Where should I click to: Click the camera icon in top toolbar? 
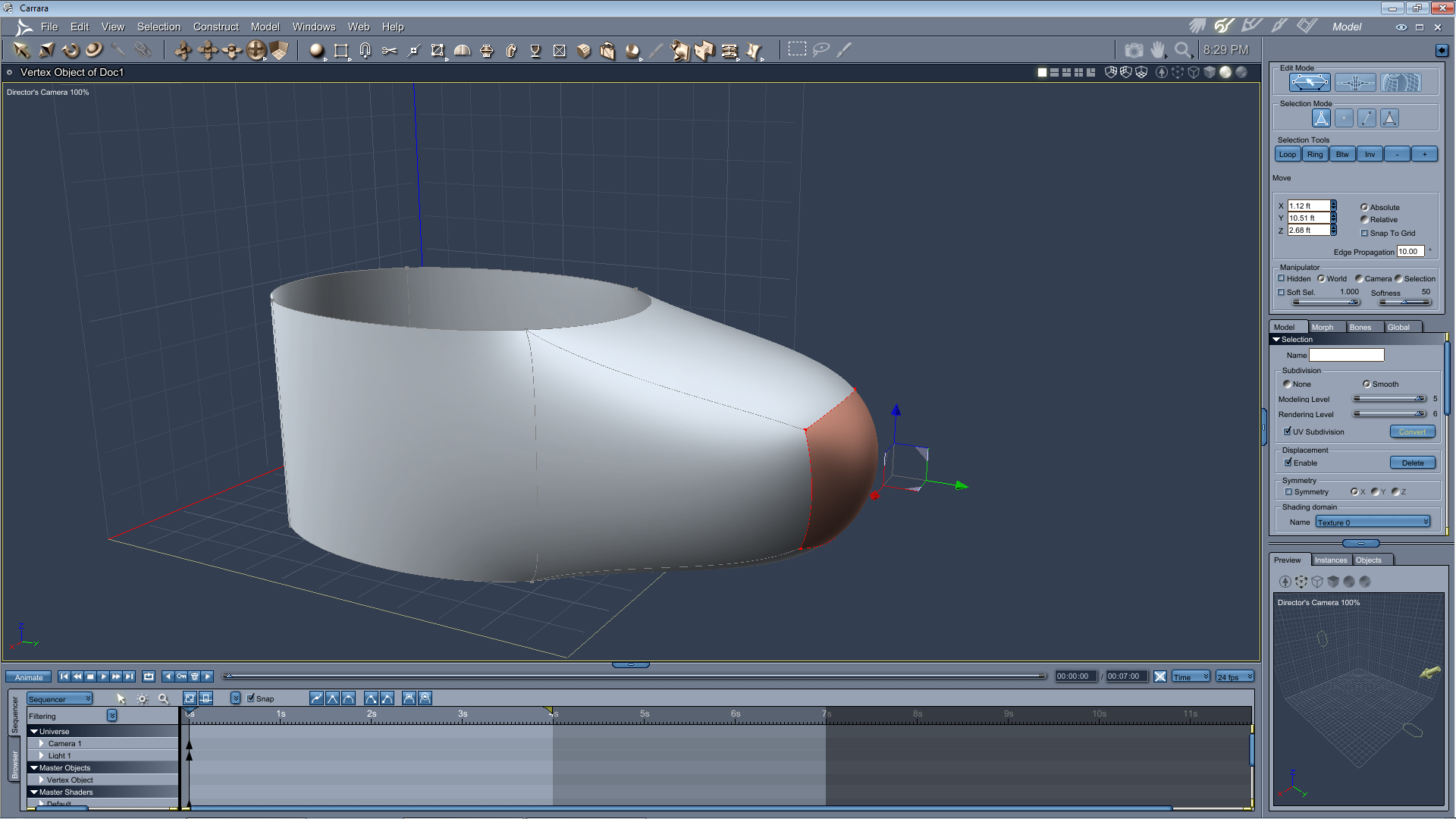(x=1134, y=50)
